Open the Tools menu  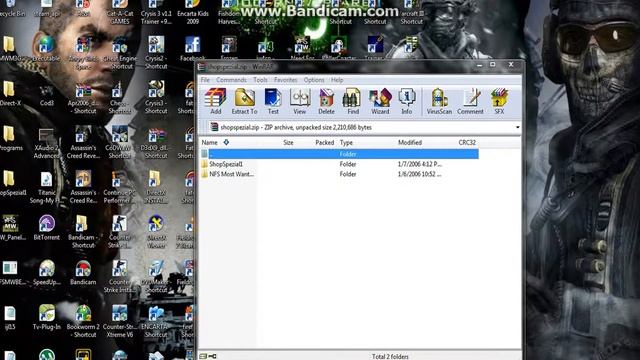tap(260, 80)
